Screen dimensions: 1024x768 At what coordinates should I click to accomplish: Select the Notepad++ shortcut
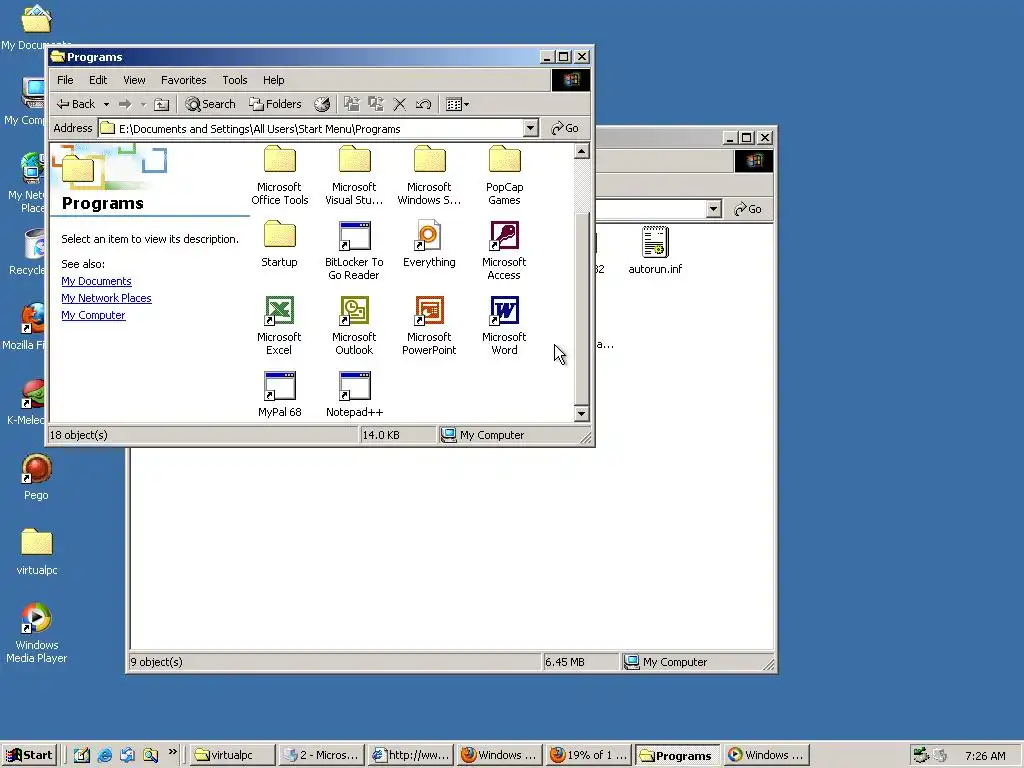tap(354, 394)
